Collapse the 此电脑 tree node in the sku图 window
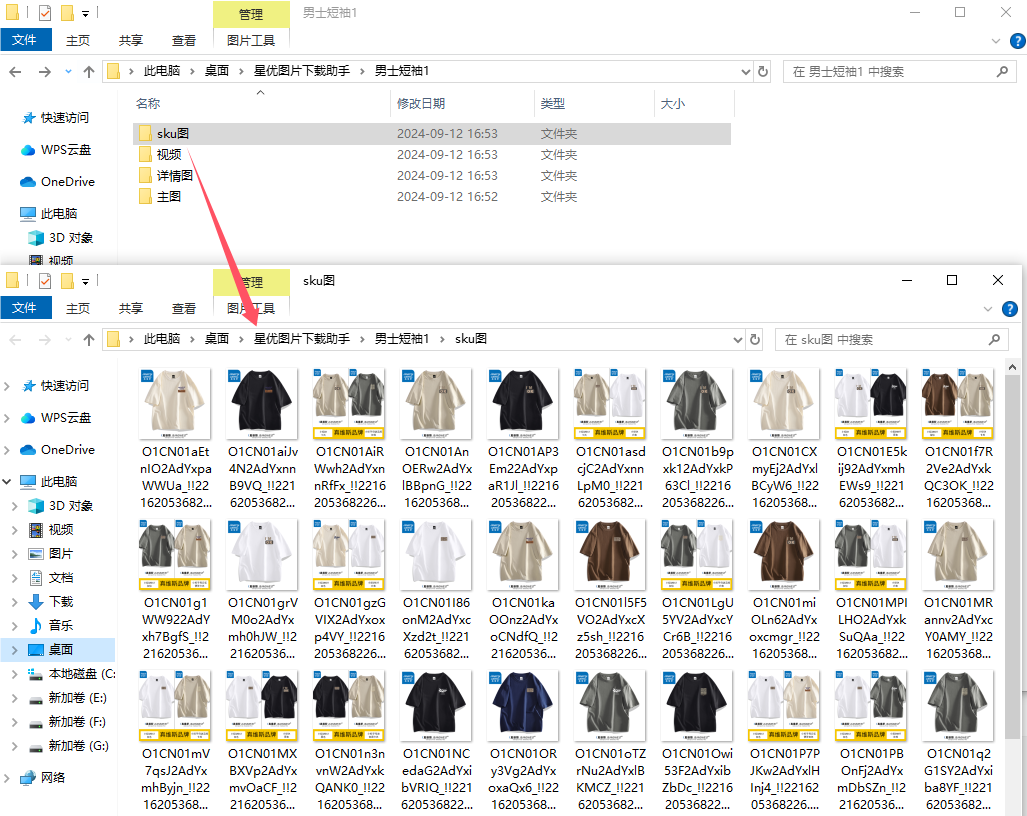Image resolution: width=1027 pixels, height=816 pixels. [7, 481]
